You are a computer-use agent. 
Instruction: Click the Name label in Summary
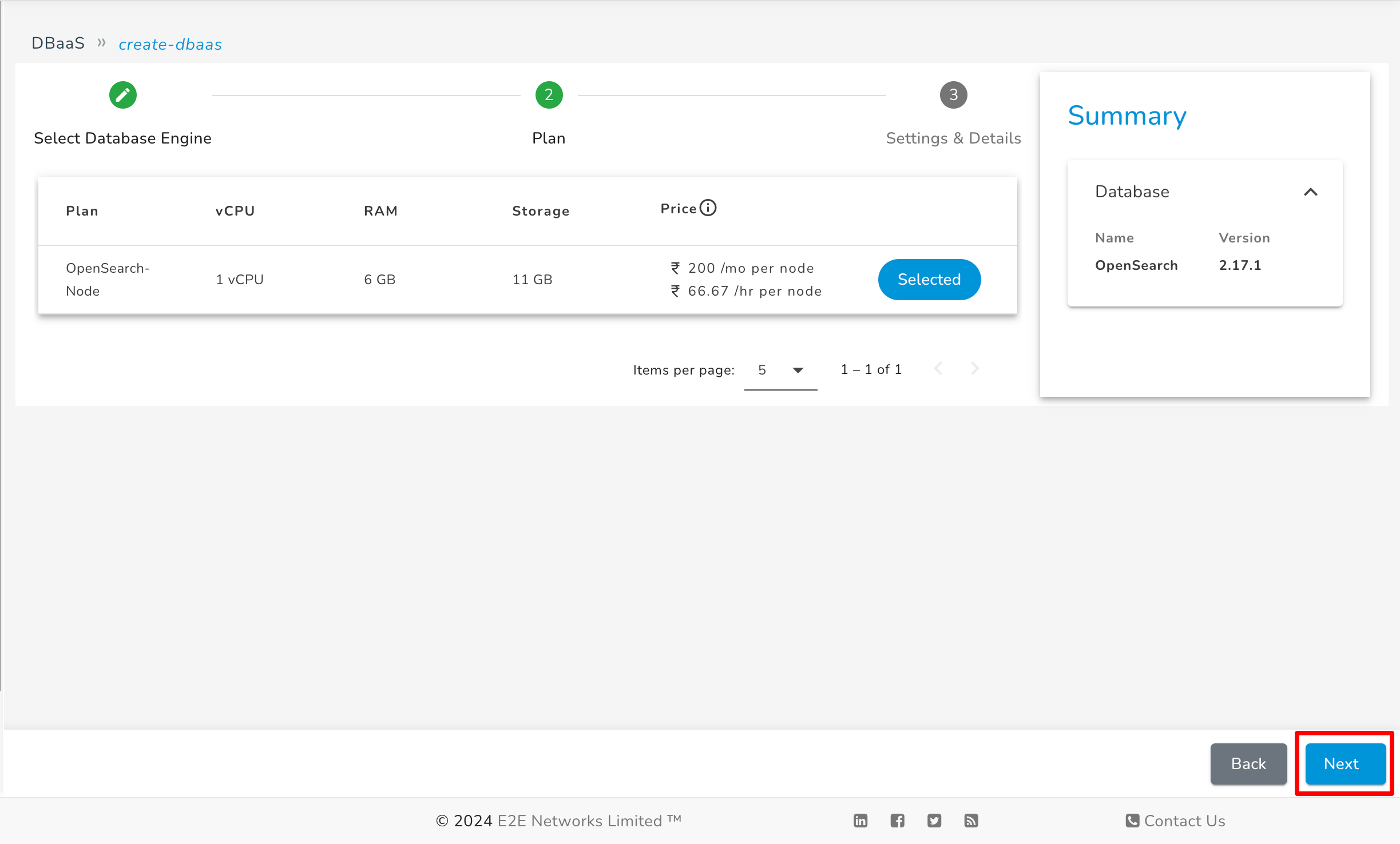(1115, 238)
